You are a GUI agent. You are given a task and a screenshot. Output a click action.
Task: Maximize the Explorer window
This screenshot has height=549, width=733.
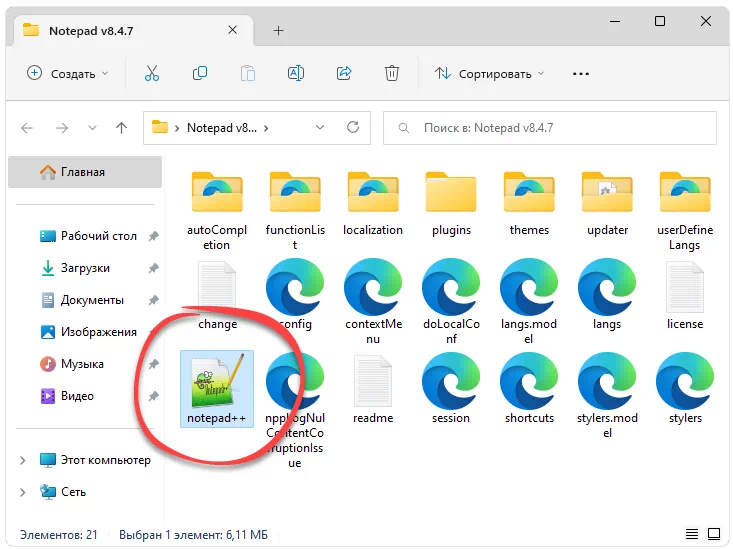click(660, 21)
